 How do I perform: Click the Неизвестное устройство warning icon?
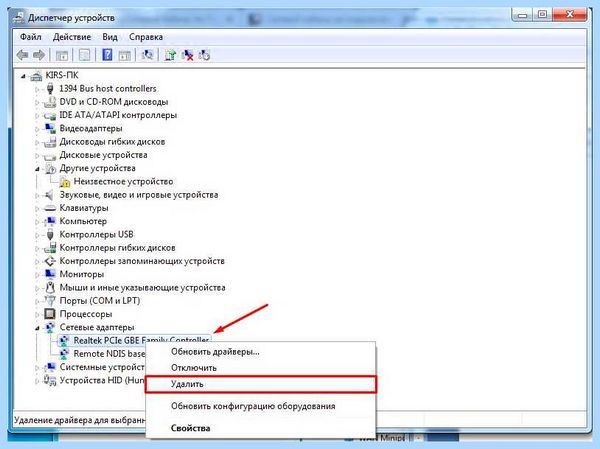[65, 182]
